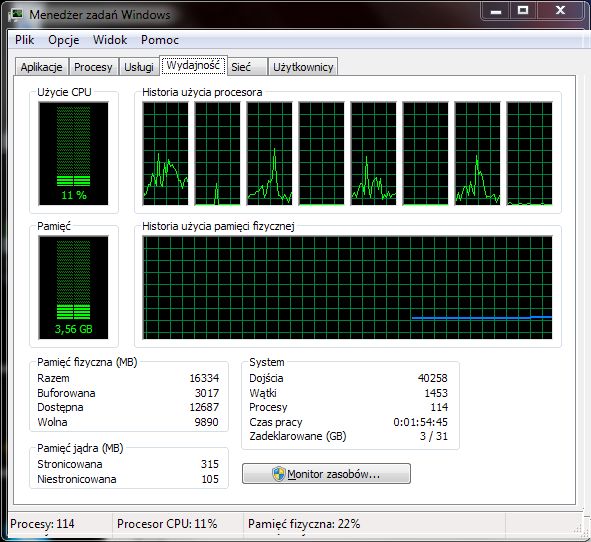
Task: Click the memory gauge showing 3,56 GB
Action: pyautogui.click(x=73, y=288)
